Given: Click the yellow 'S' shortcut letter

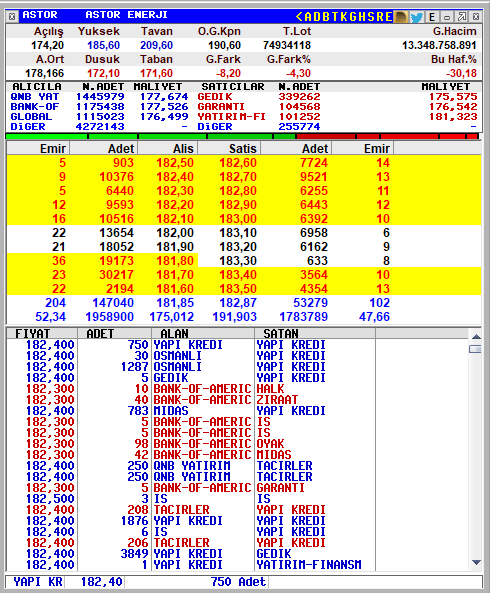Looking at the screenshot, I should point(371,17).
